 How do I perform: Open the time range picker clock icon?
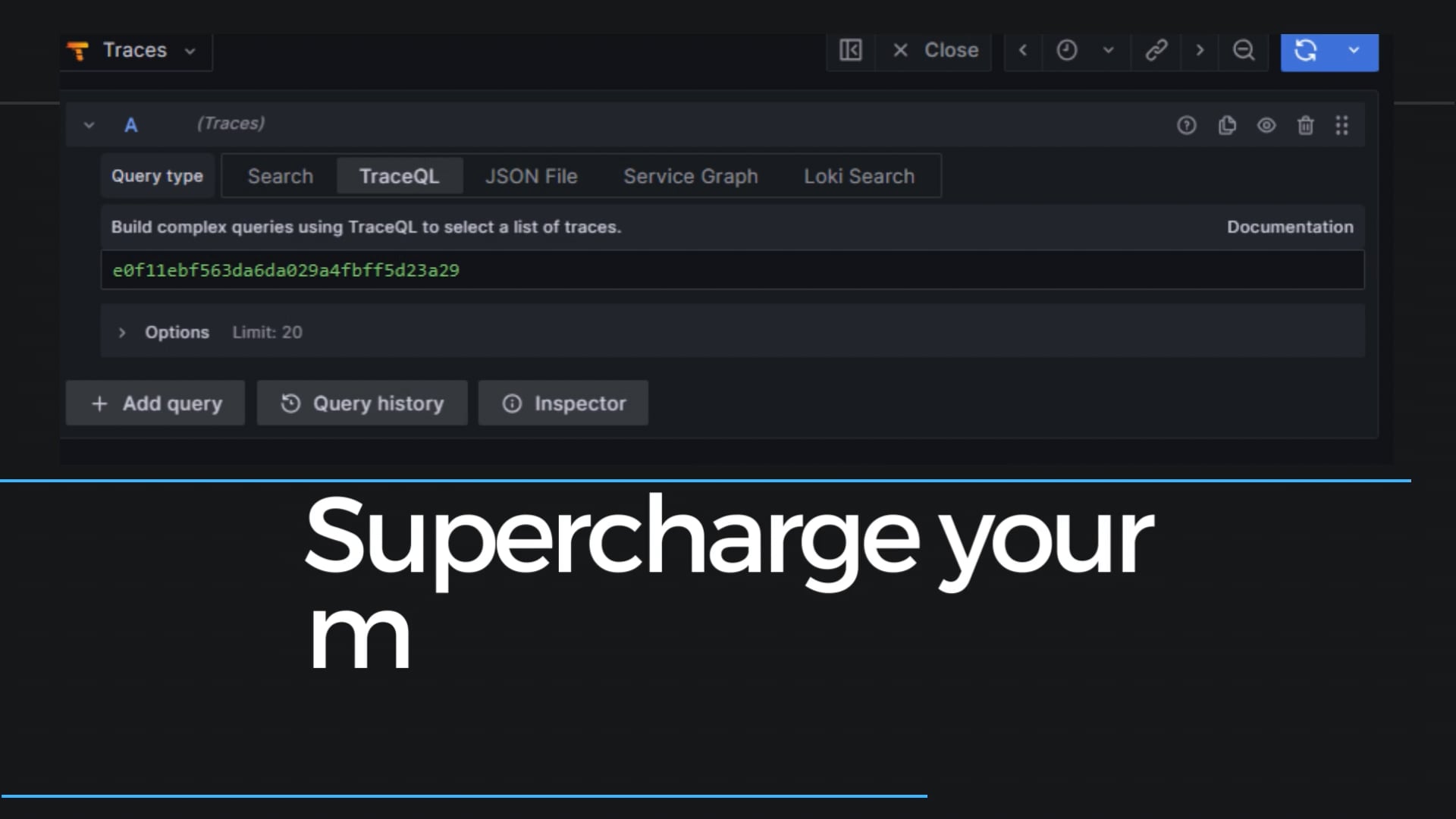pyautogui.click(x=1066, y=50)
